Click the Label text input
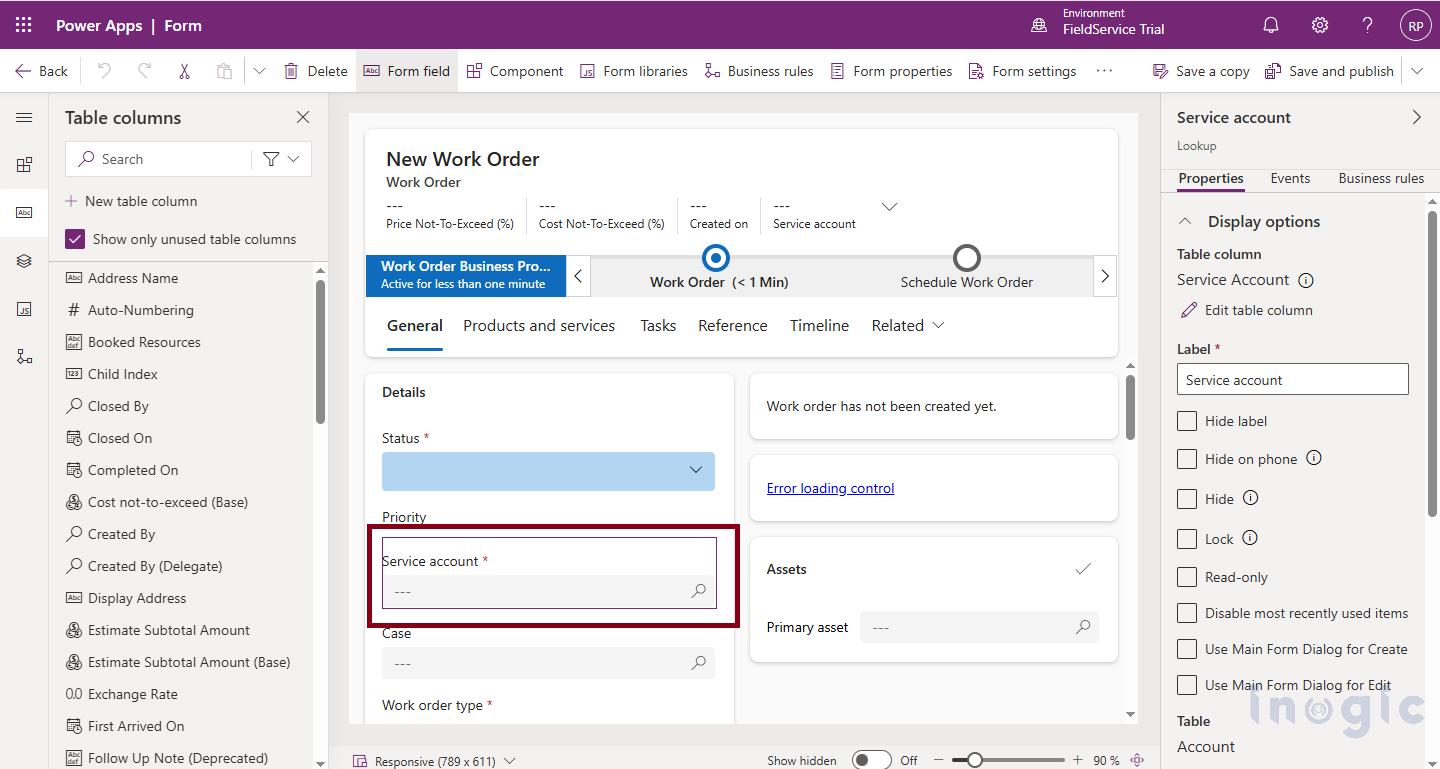This screenshot has height=769, width=1440. tap(1292, 380)
